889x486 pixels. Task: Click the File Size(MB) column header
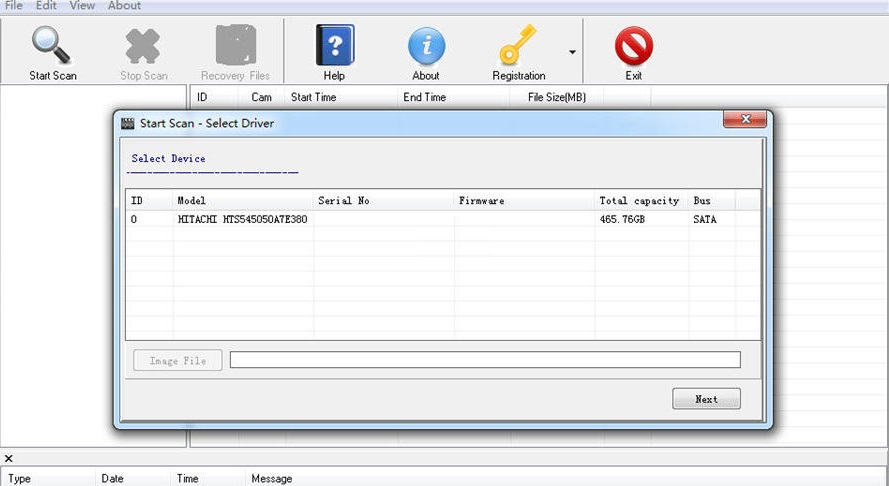pyautogui.click(x=557, y=97)
